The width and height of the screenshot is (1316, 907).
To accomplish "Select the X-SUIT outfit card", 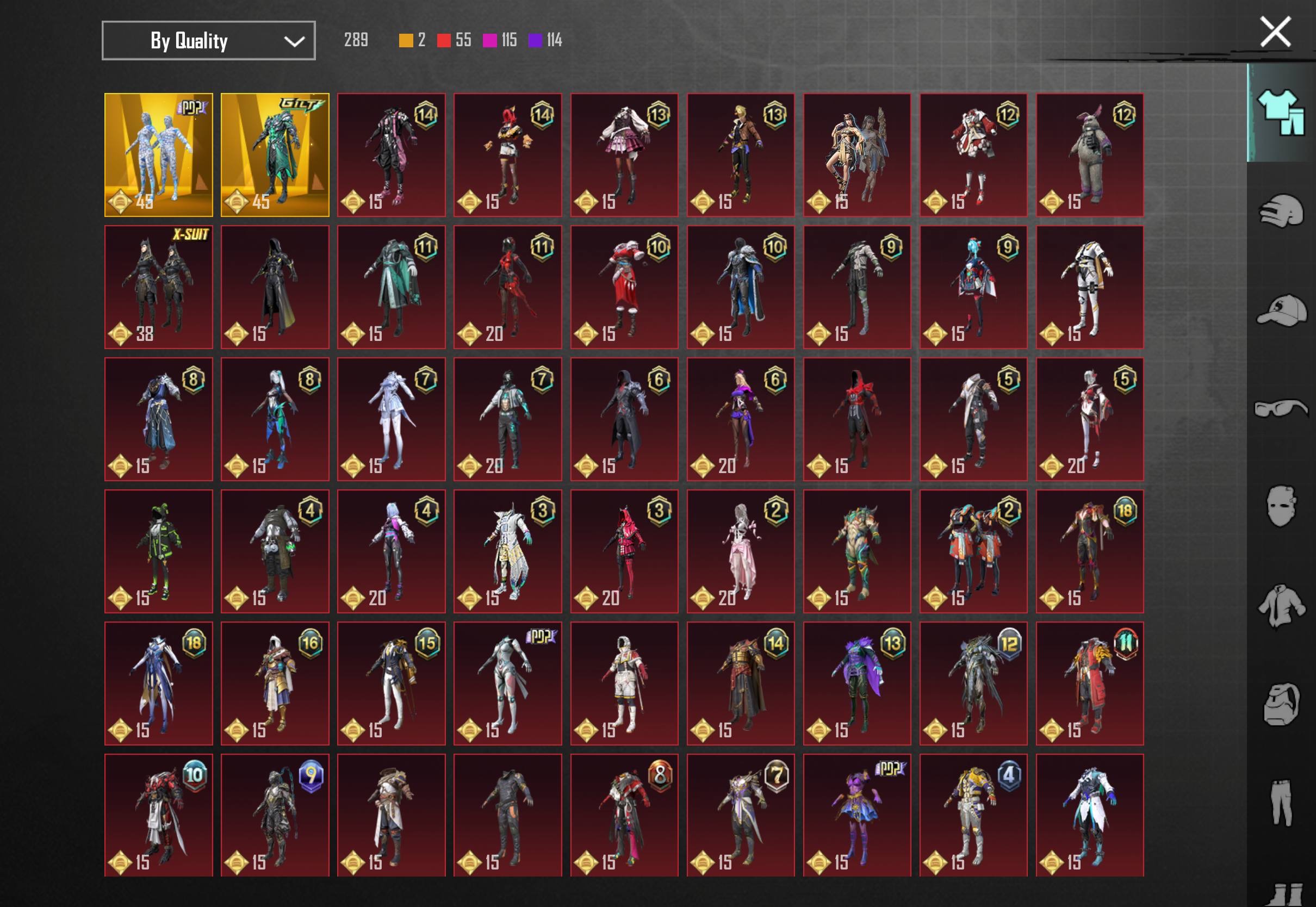I will (x=159, y=287).
